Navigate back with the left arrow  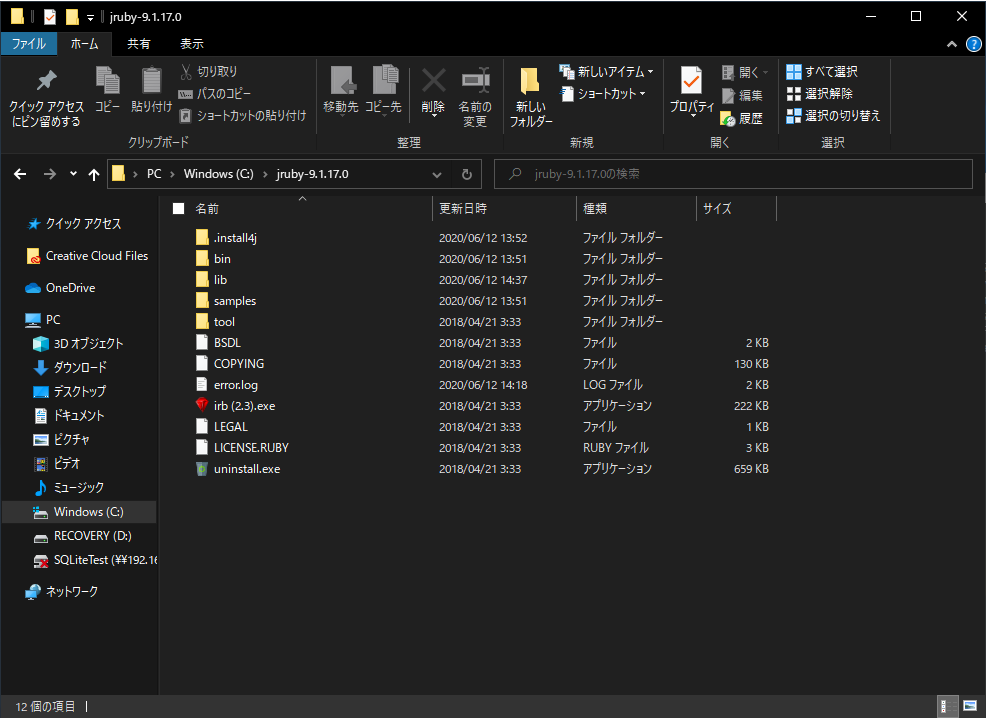20,174
